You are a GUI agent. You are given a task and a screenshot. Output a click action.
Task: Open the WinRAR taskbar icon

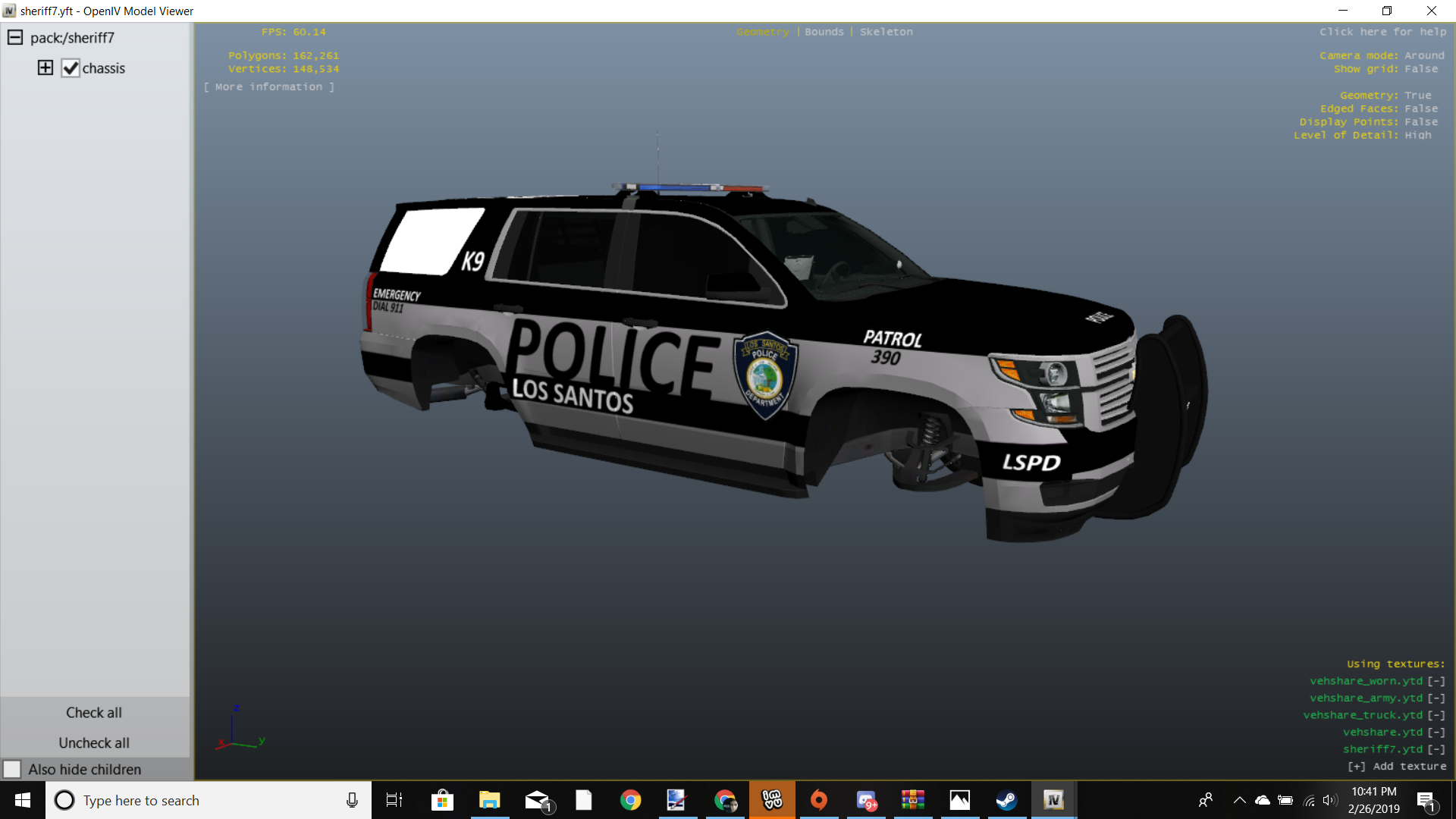point(912,800)
